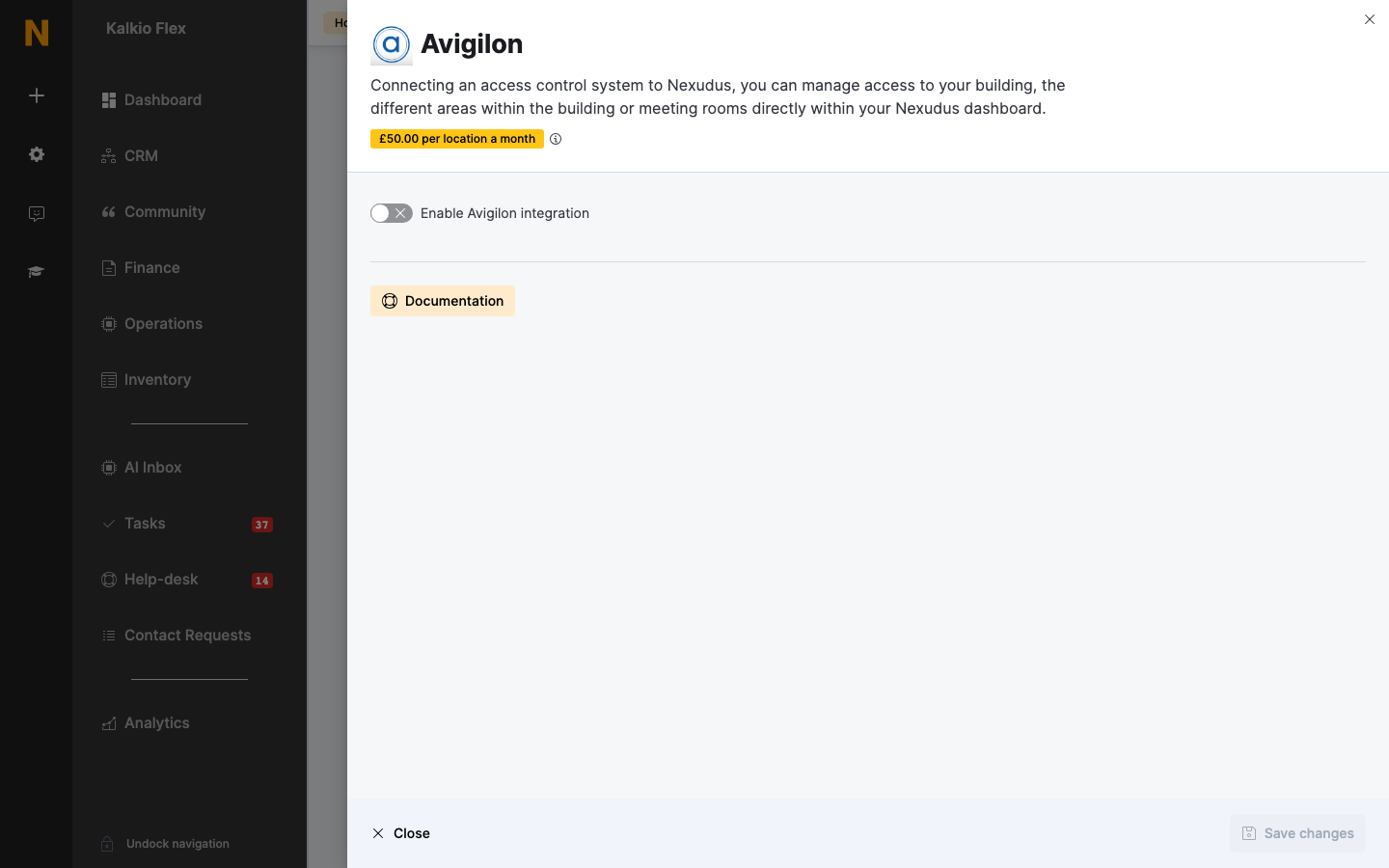This screenshot has height=868, width=1389.
Task: Open Analytics in the navigation
Action: pos(157,723)
